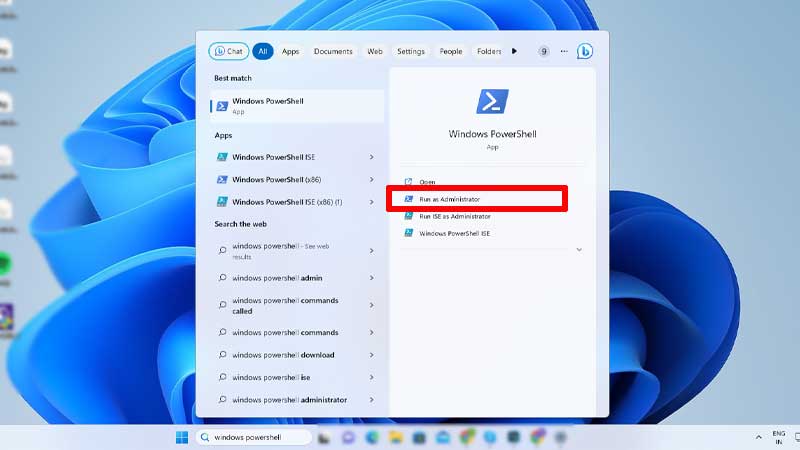Switch to the Settings filter tab
The height and width of the screenshot is (450, 800).
point(411,52)
